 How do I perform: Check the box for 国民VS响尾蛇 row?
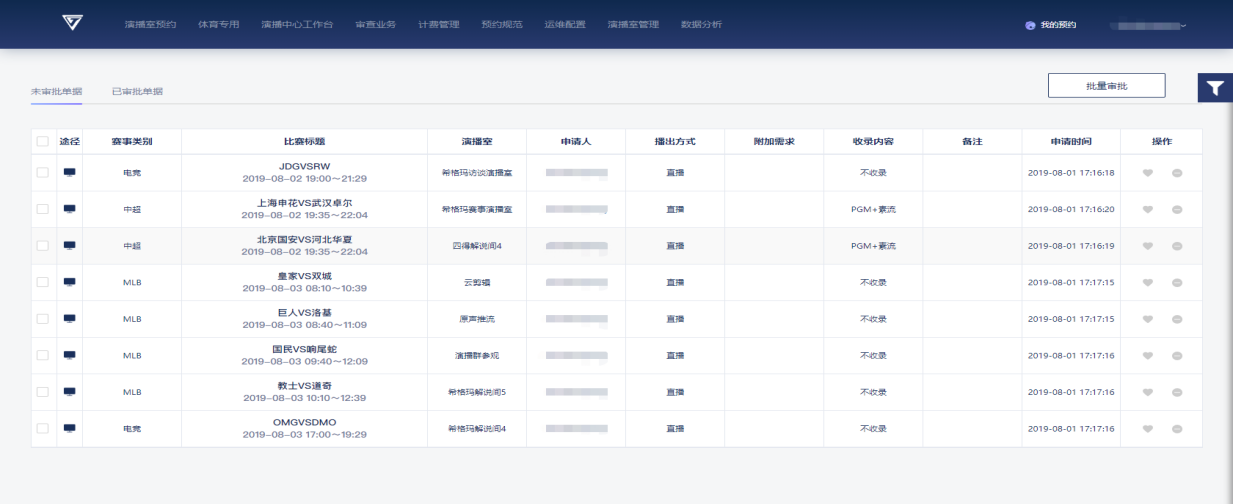click(42, 355)
